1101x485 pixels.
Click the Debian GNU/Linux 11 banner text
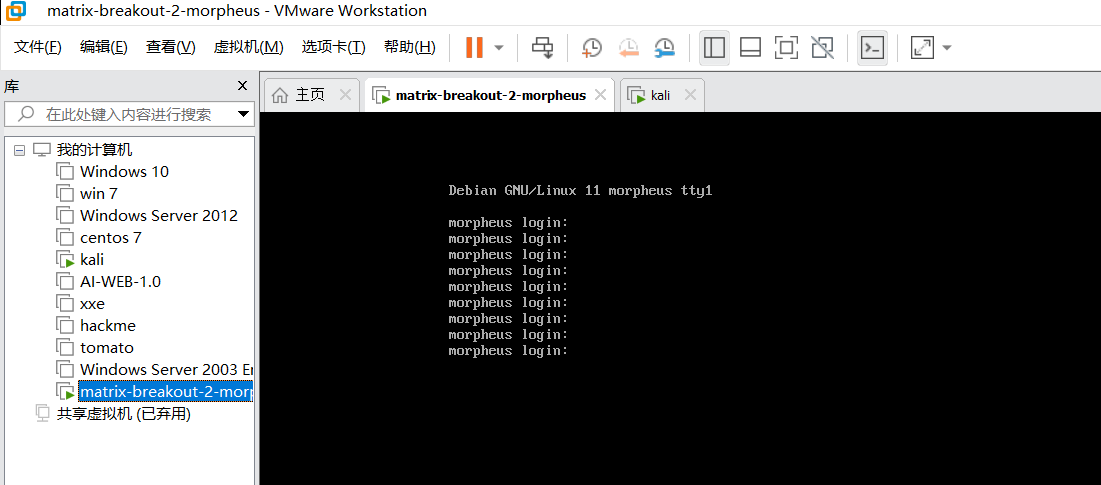pos(581,190)
